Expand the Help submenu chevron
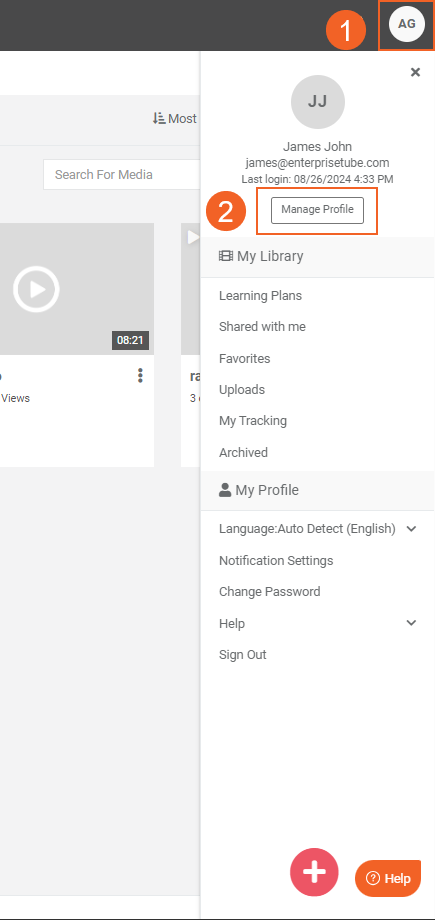This screenshot has width=435, height=920. (412, 623)
